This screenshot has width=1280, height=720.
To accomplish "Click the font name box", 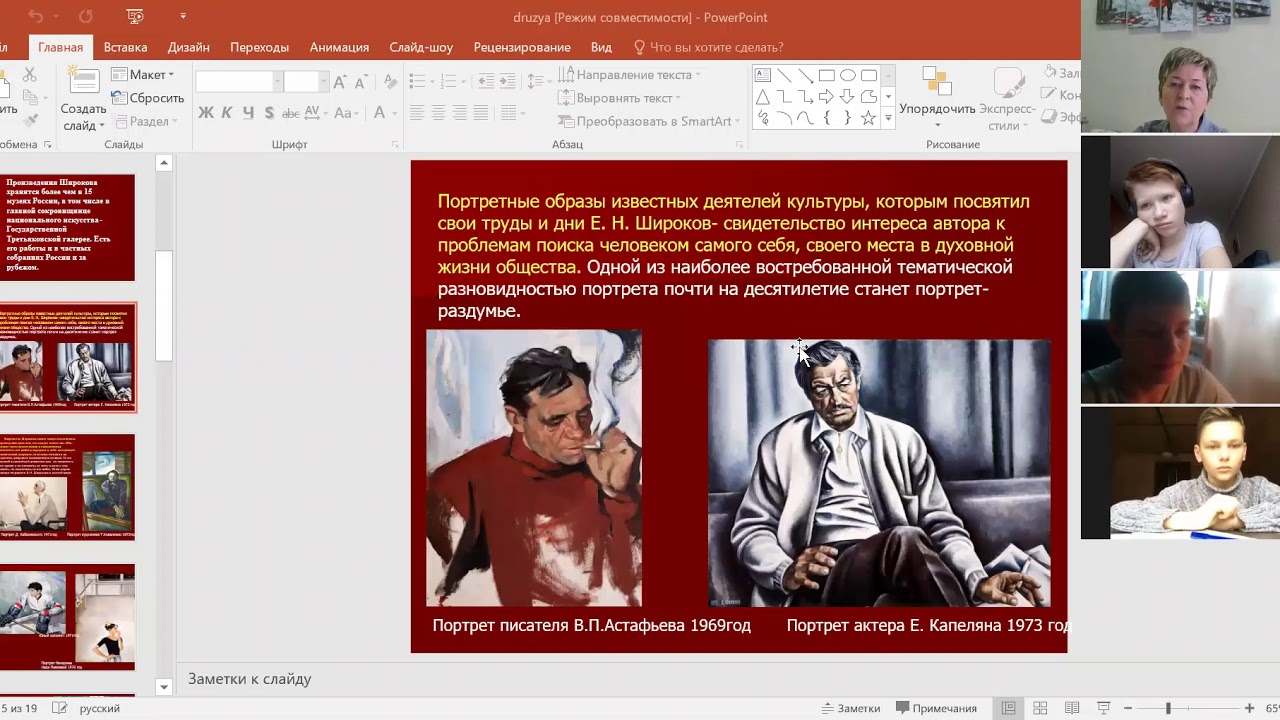I will click(238, 82).
